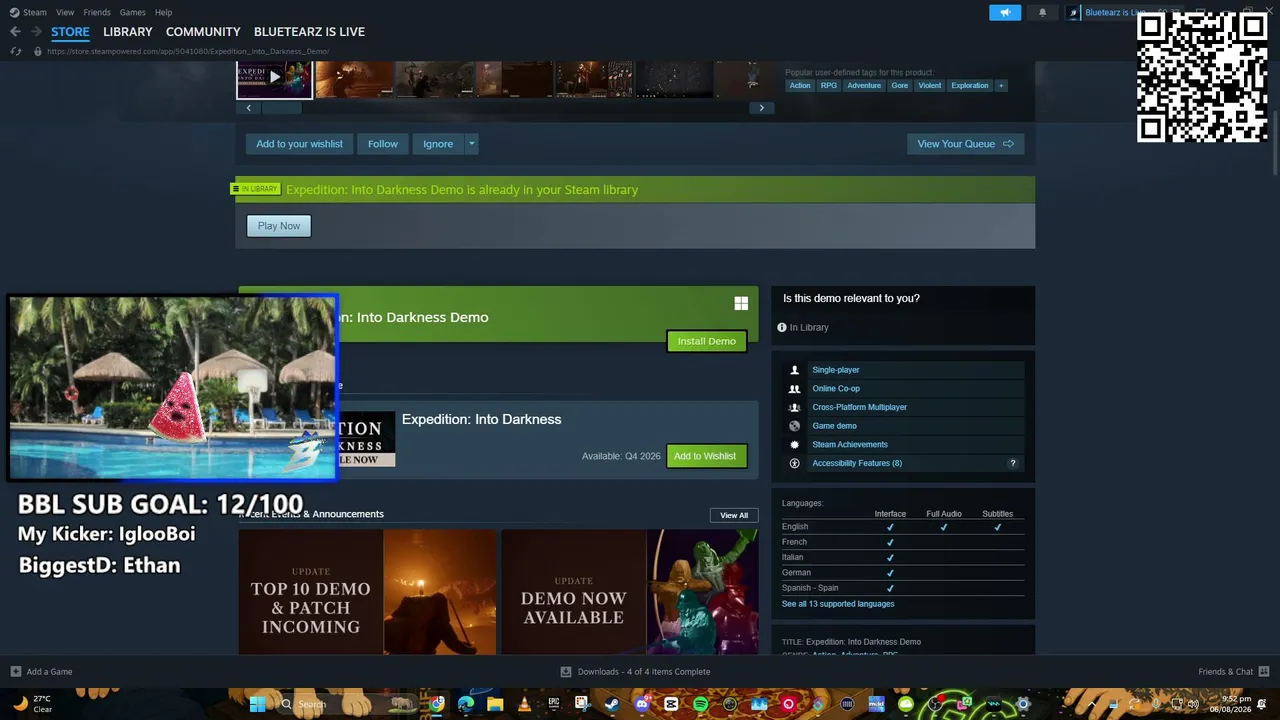Filter by the RPG tag
The height and width of the screenshot is (720, 1280).
[x=829, y=86]
